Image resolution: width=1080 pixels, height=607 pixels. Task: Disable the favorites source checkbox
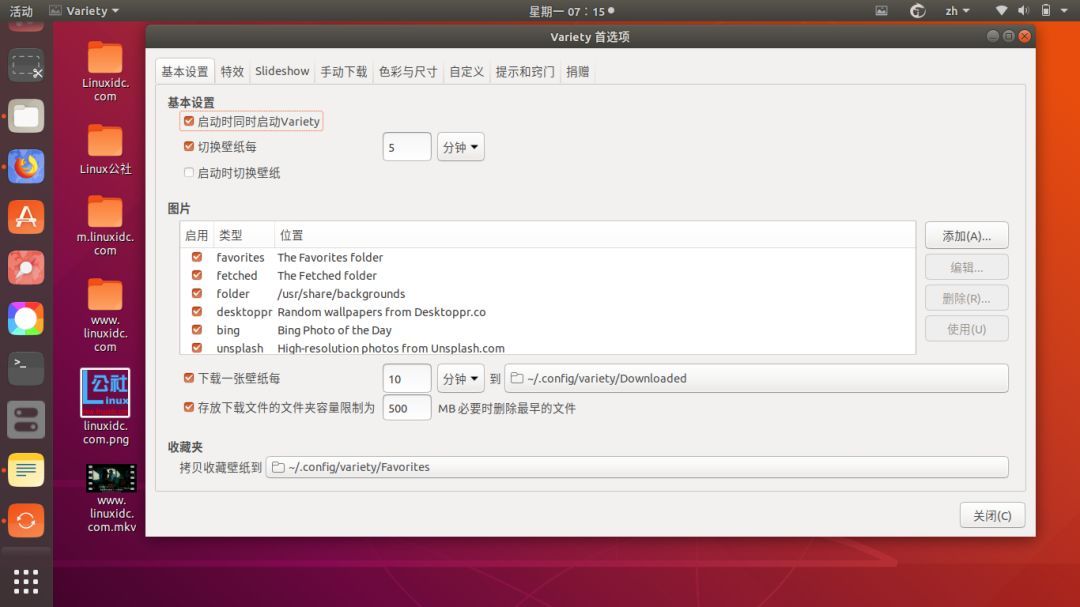pyautogui.click(x=197, y=257)
